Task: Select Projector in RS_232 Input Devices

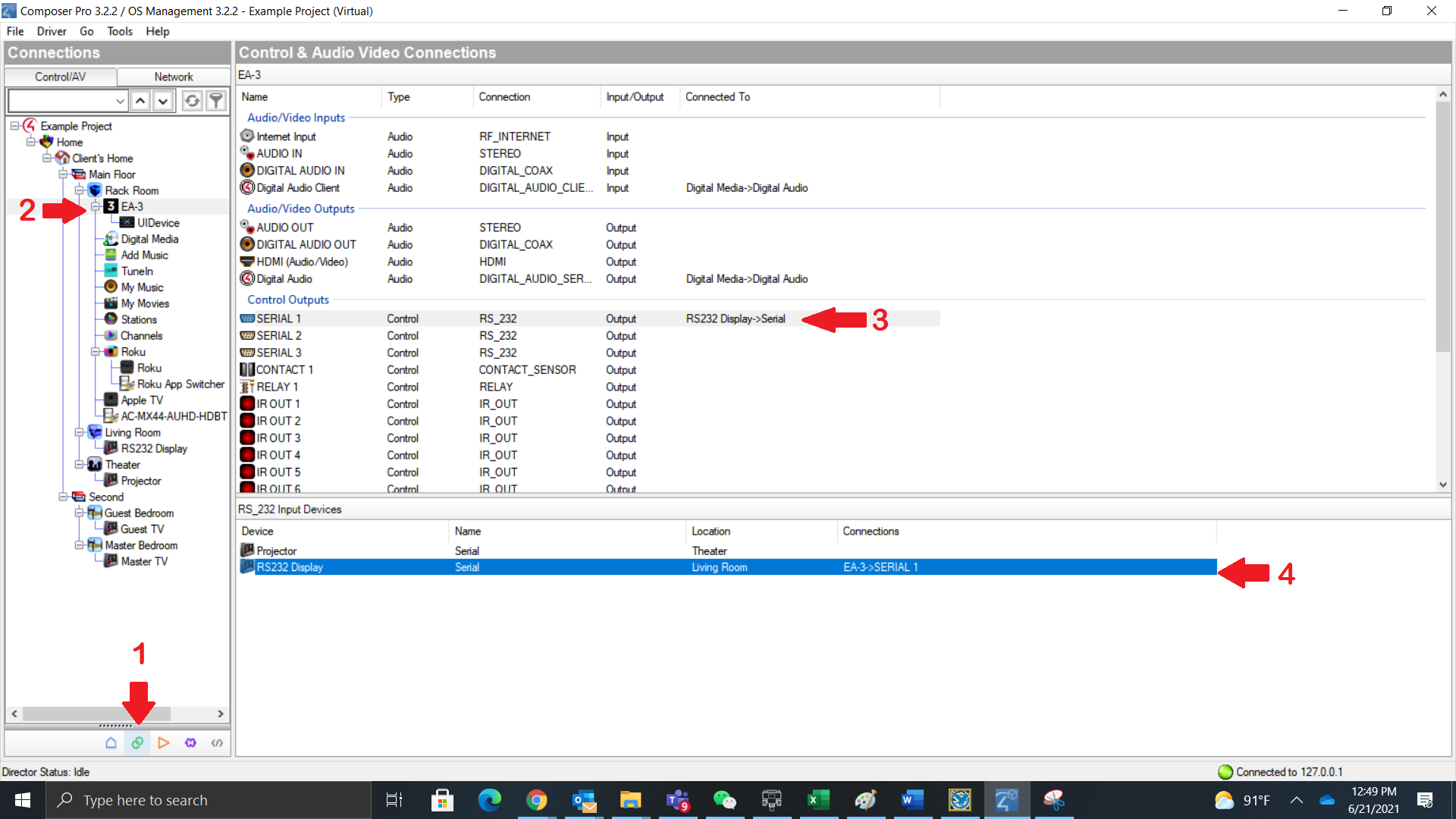Action: (x=276, y=551)
